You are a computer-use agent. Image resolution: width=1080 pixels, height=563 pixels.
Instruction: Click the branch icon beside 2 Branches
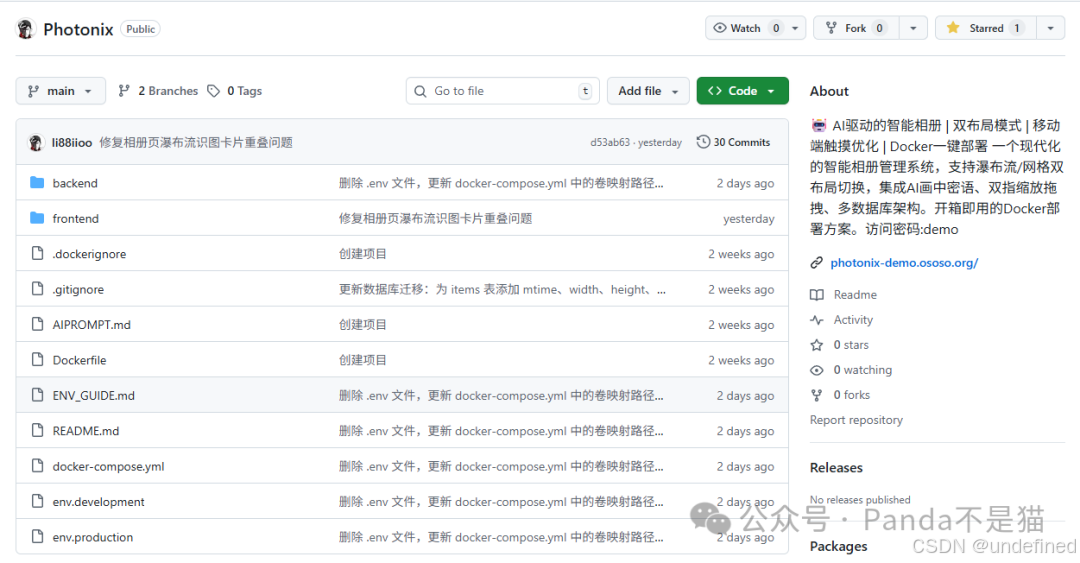tap(124, 91)
